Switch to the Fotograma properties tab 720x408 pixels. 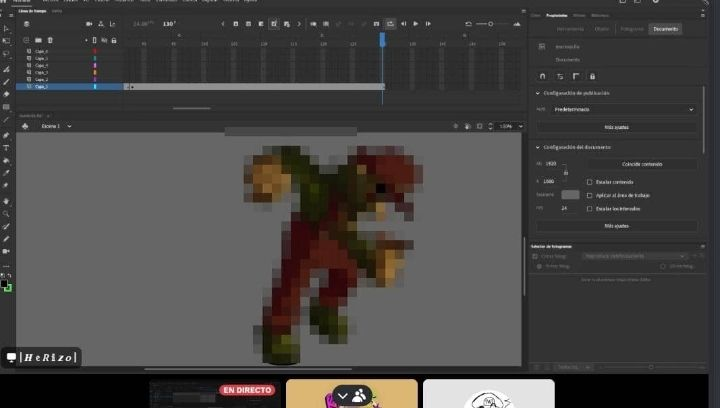pos(632,29)
